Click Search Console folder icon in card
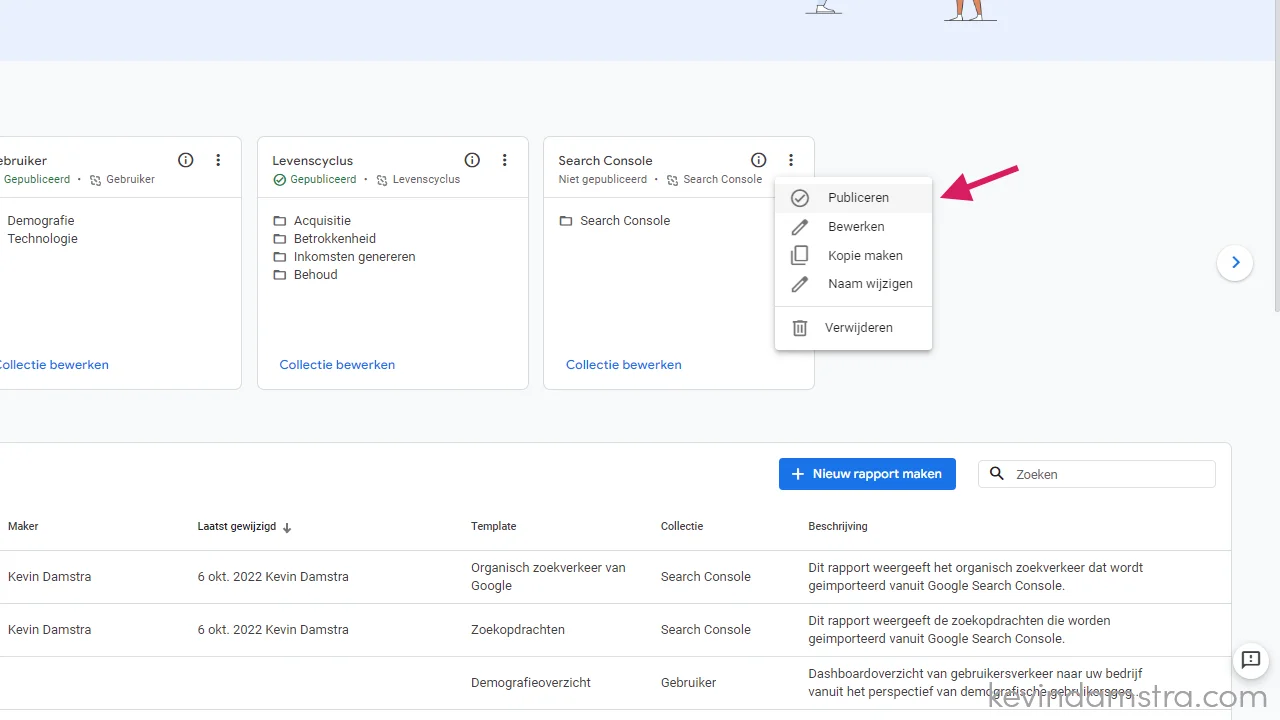This screenshot has width=1280, height=720. click(566, 221)
